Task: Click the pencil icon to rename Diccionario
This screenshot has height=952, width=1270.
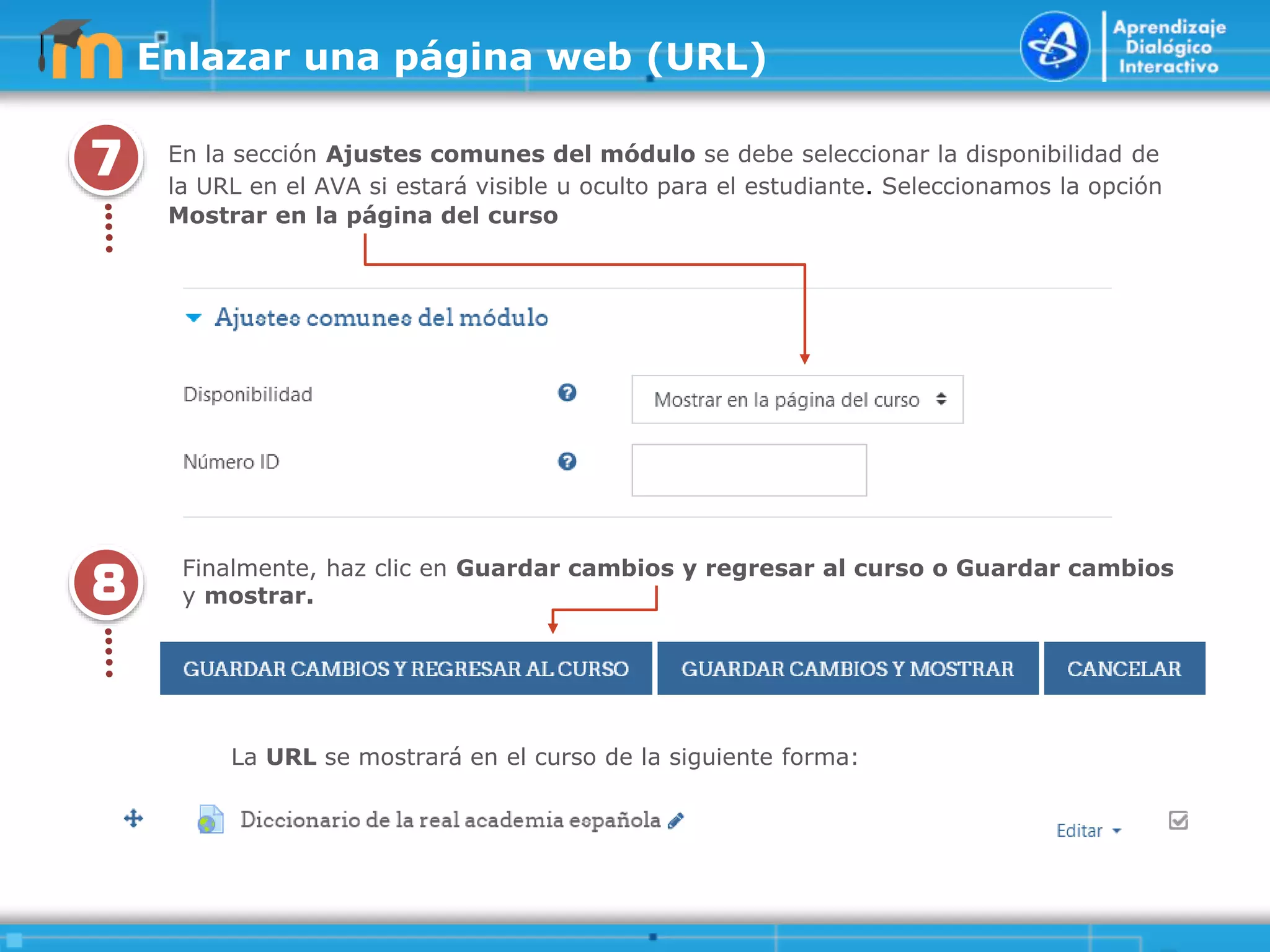Action: click(675, 821)
